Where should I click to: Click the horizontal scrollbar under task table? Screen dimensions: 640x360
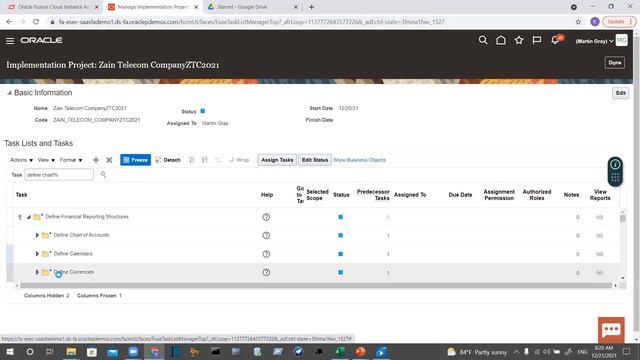pos(316,285)
